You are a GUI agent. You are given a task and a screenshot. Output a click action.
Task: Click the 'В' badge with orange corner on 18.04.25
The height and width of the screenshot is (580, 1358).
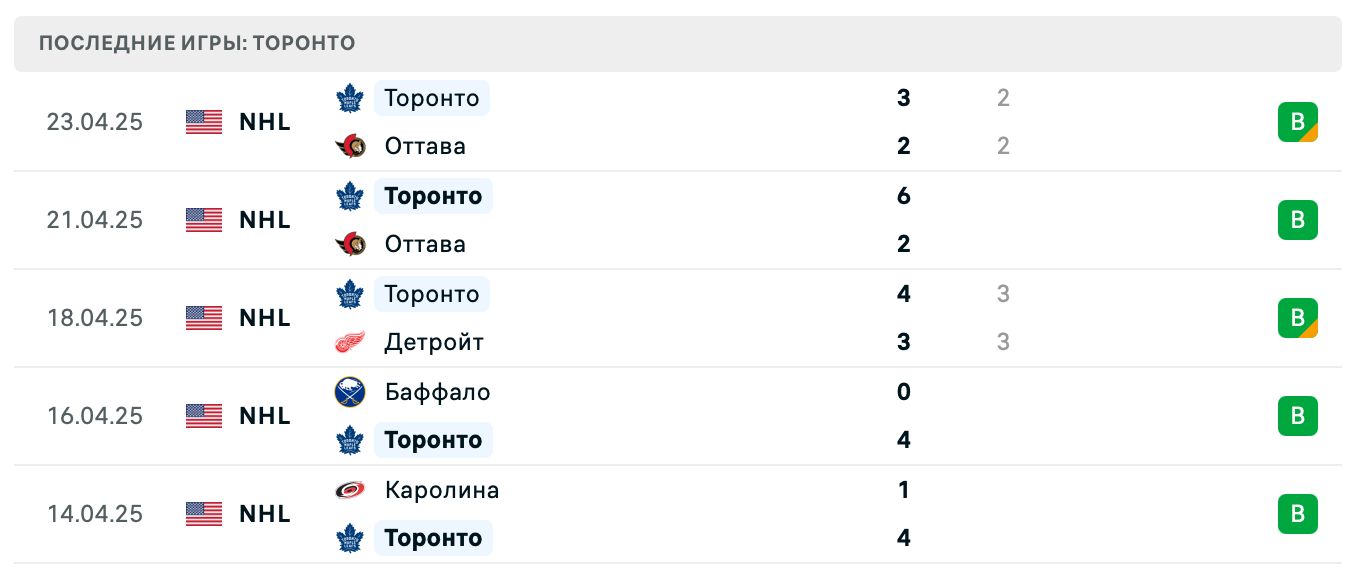pyautogui.click(x=1298, y=318)
